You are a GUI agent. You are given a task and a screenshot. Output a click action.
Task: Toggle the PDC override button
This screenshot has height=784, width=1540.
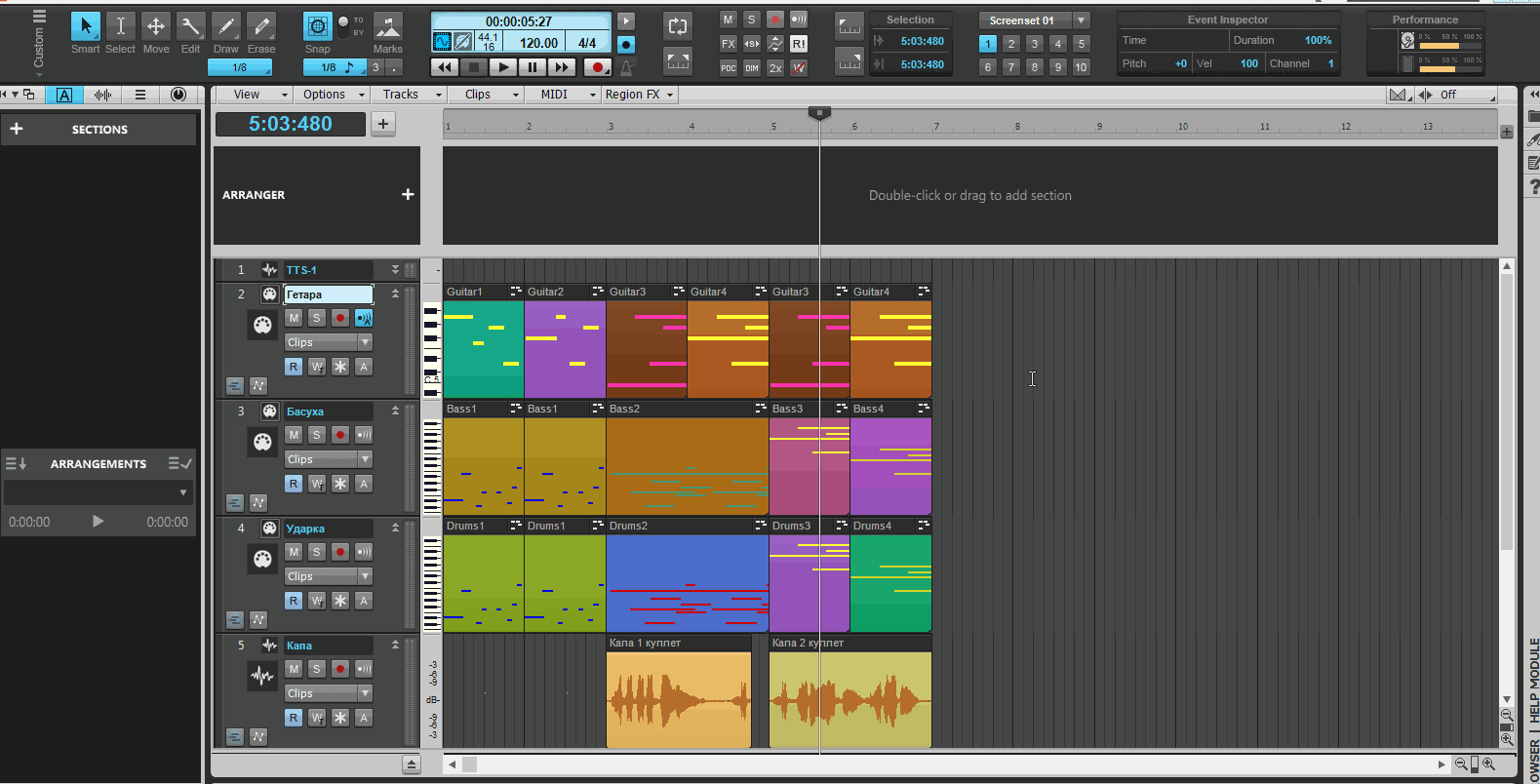point(728,68)
